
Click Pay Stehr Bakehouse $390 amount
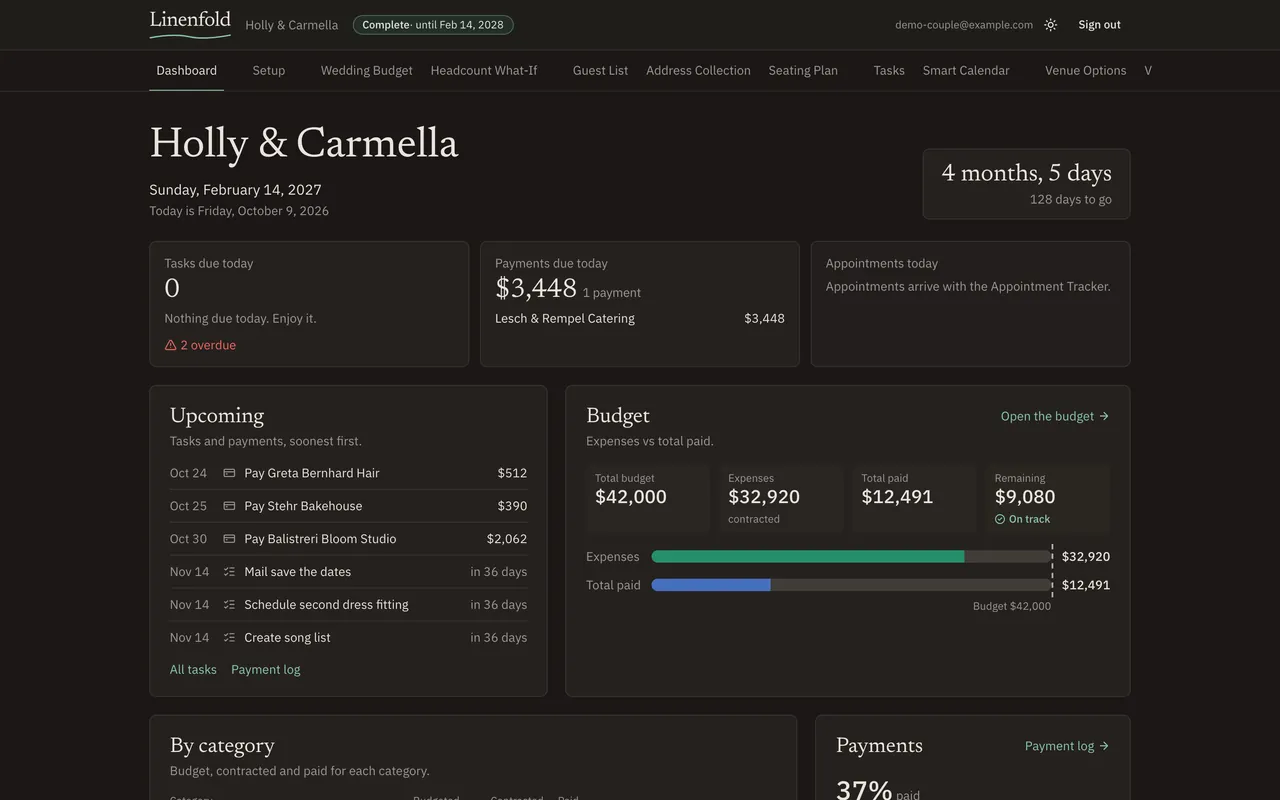coord(512,506)
